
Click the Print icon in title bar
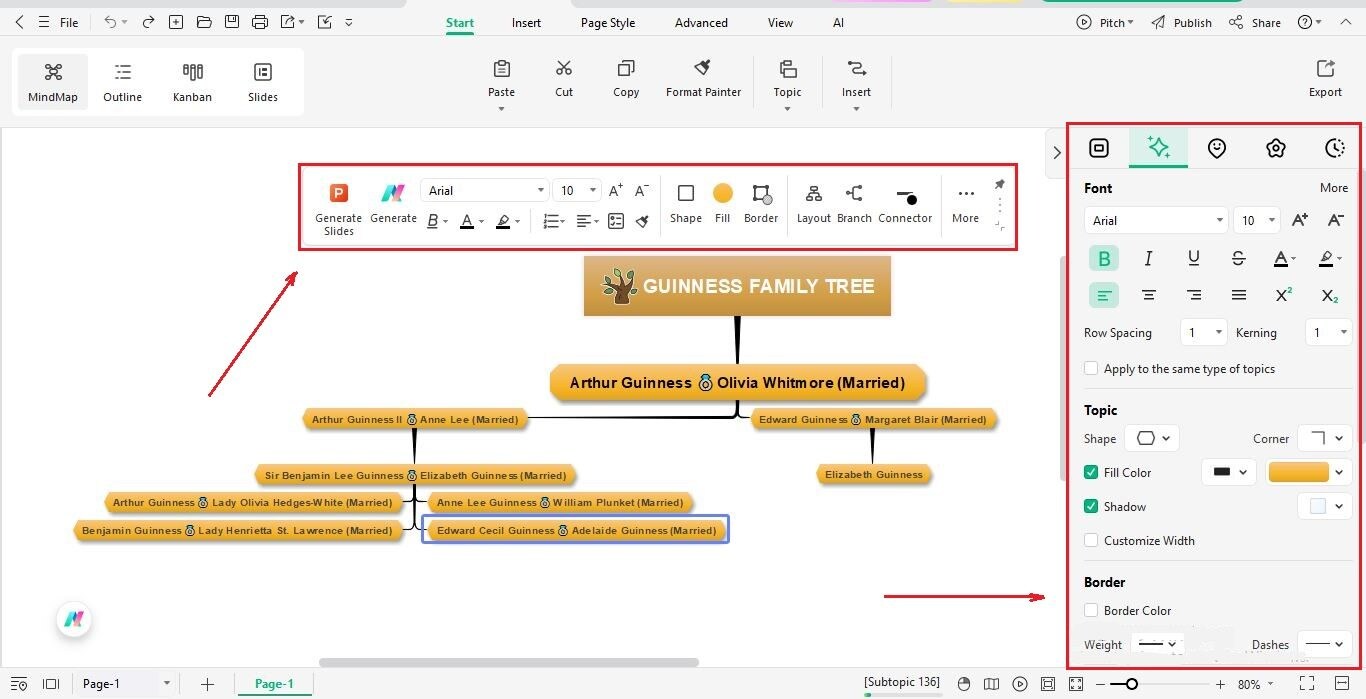point(260,22)
